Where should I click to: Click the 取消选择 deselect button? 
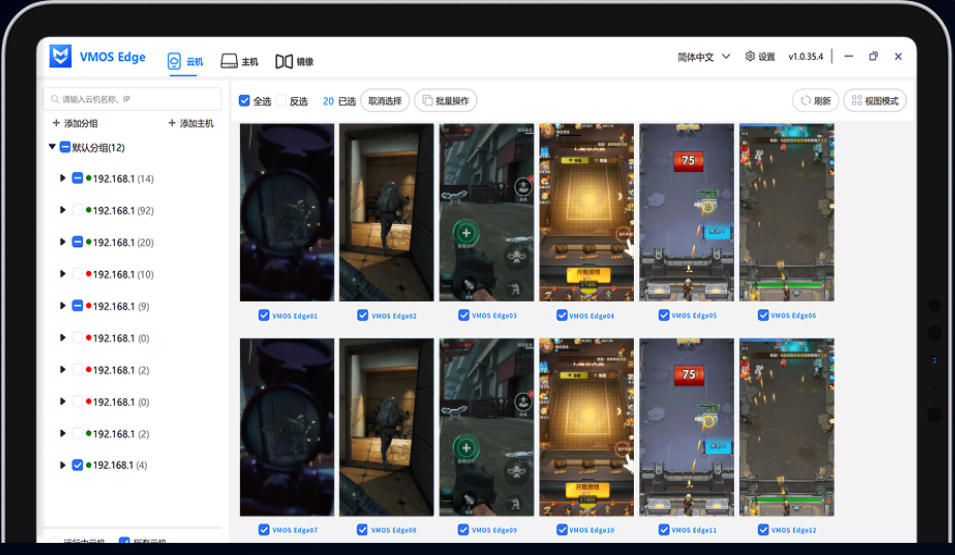pyautogui.click(x=385, y=101)
